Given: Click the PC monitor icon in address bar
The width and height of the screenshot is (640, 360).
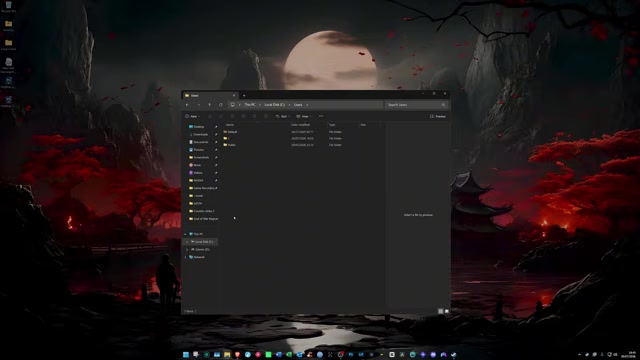Looking at the screenshot, I should point(232,105).
